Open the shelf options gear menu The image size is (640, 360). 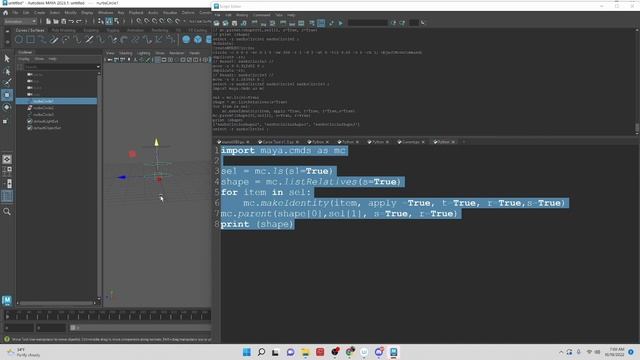(7, 41)
